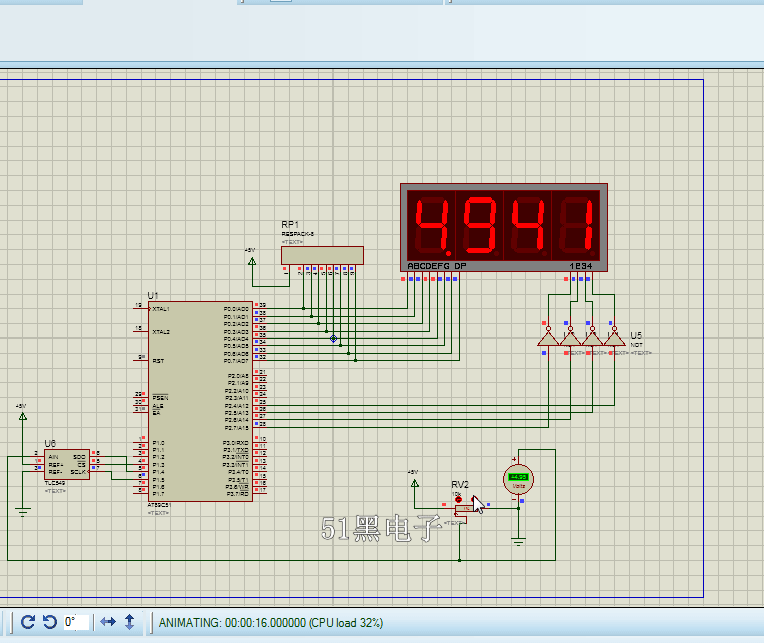Image resolution: width=764 pixels, height=643 pixels.
Task: Click the leftmost NOT gate of U5
Action: [548, 336]
